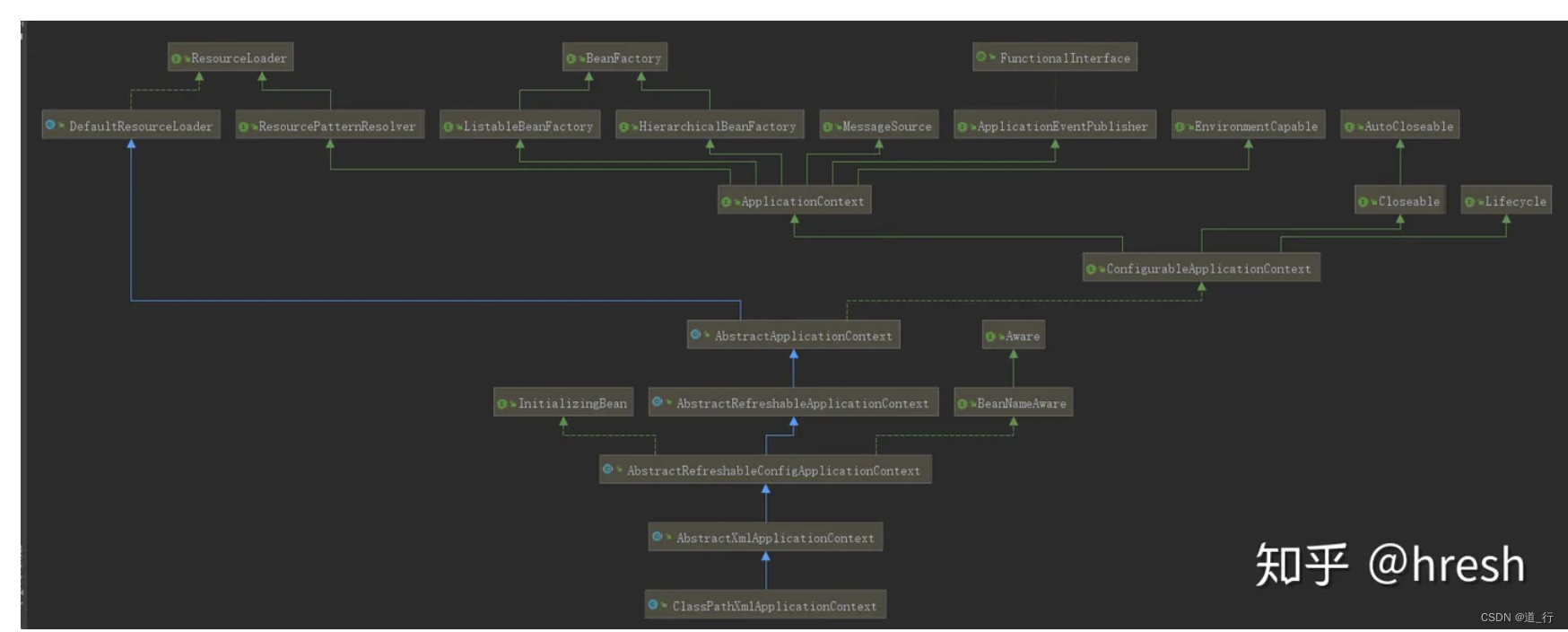Screen dimensions: 1568x632
Task: Click the interface icon beside InitializingBean
Action: (502, 403)
